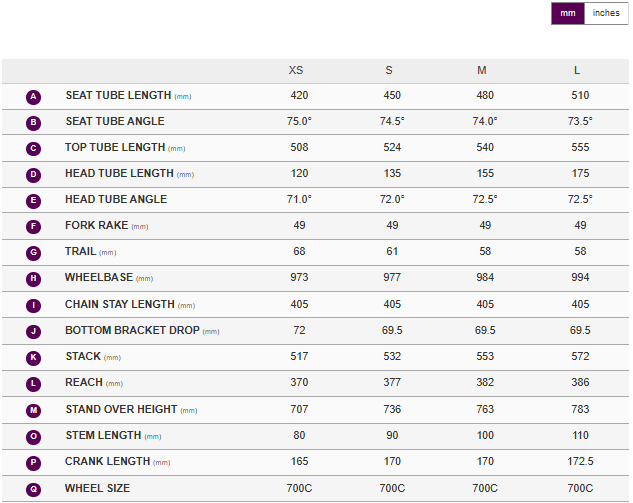Image resolution: width=633 pixels, height=503 pixels.
Task: Select the G badge for Trail
Action: pyautogui.click(x=34, y=253)
